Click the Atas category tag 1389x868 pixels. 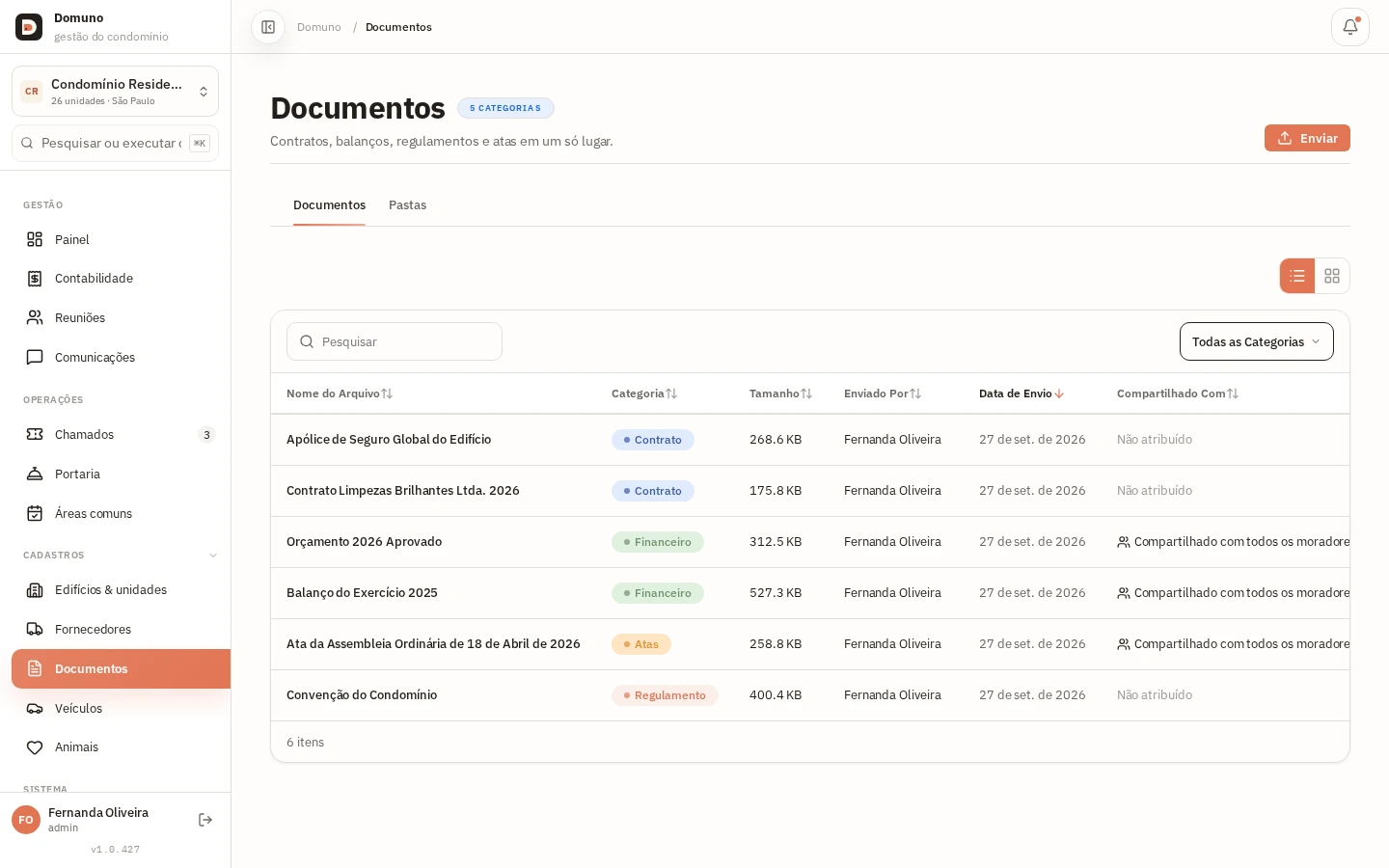tap(641, 644)
